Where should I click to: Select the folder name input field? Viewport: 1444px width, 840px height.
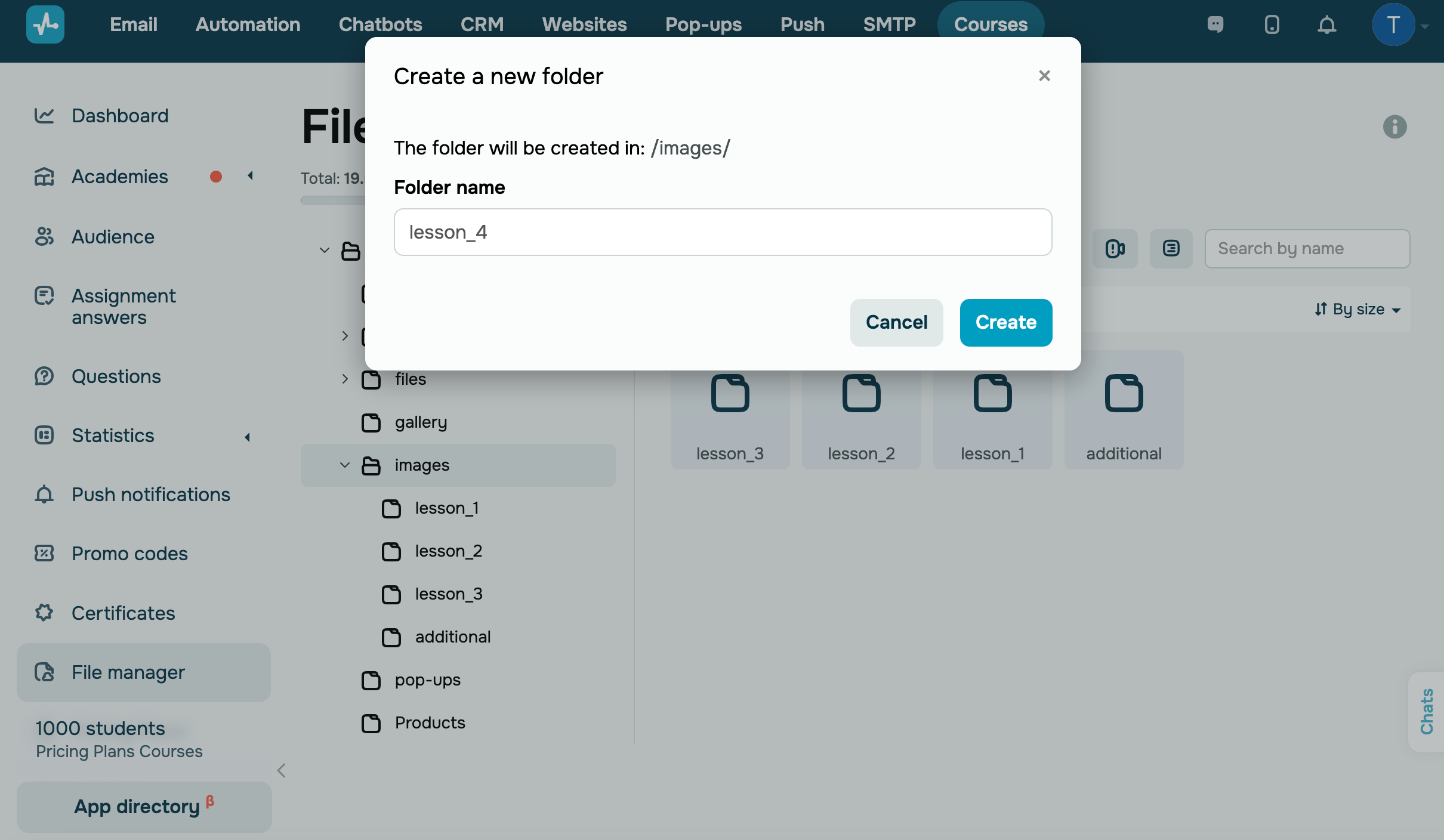point(722,231)
